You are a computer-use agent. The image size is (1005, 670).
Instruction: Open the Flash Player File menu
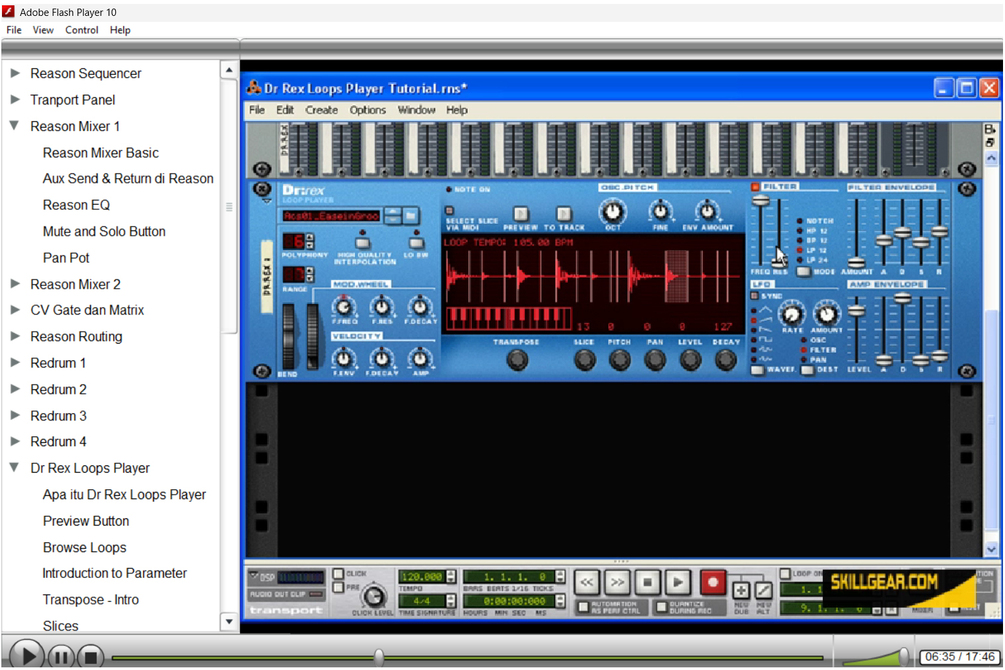[x=13, y=30]
